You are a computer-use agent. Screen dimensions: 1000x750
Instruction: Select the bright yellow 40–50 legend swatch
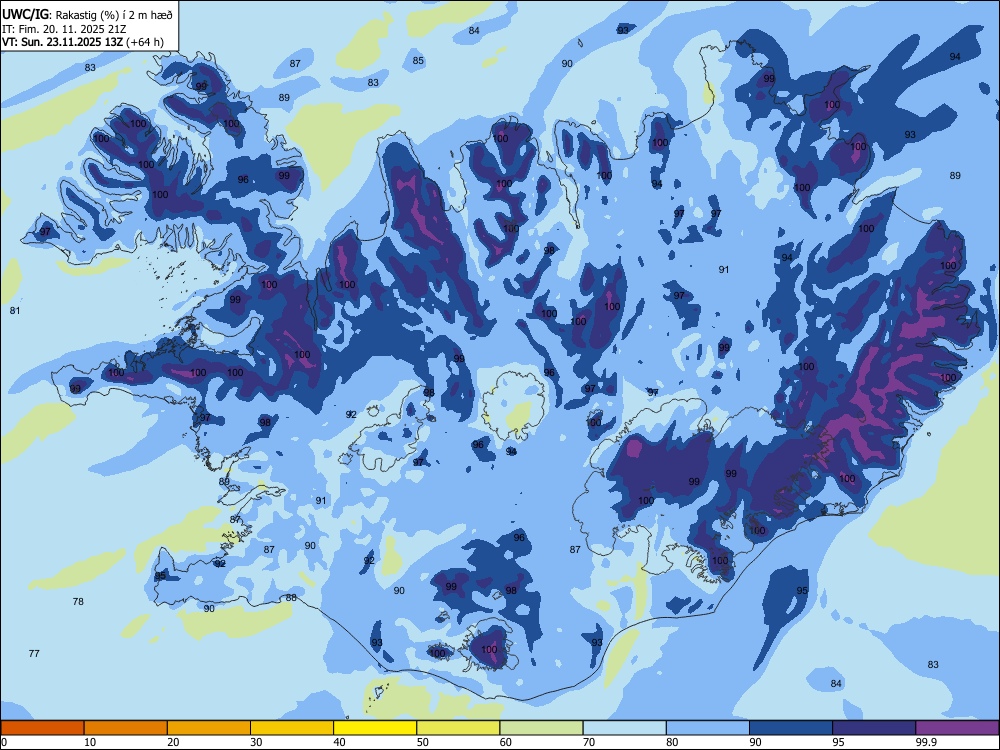click(x=375, y=728)
